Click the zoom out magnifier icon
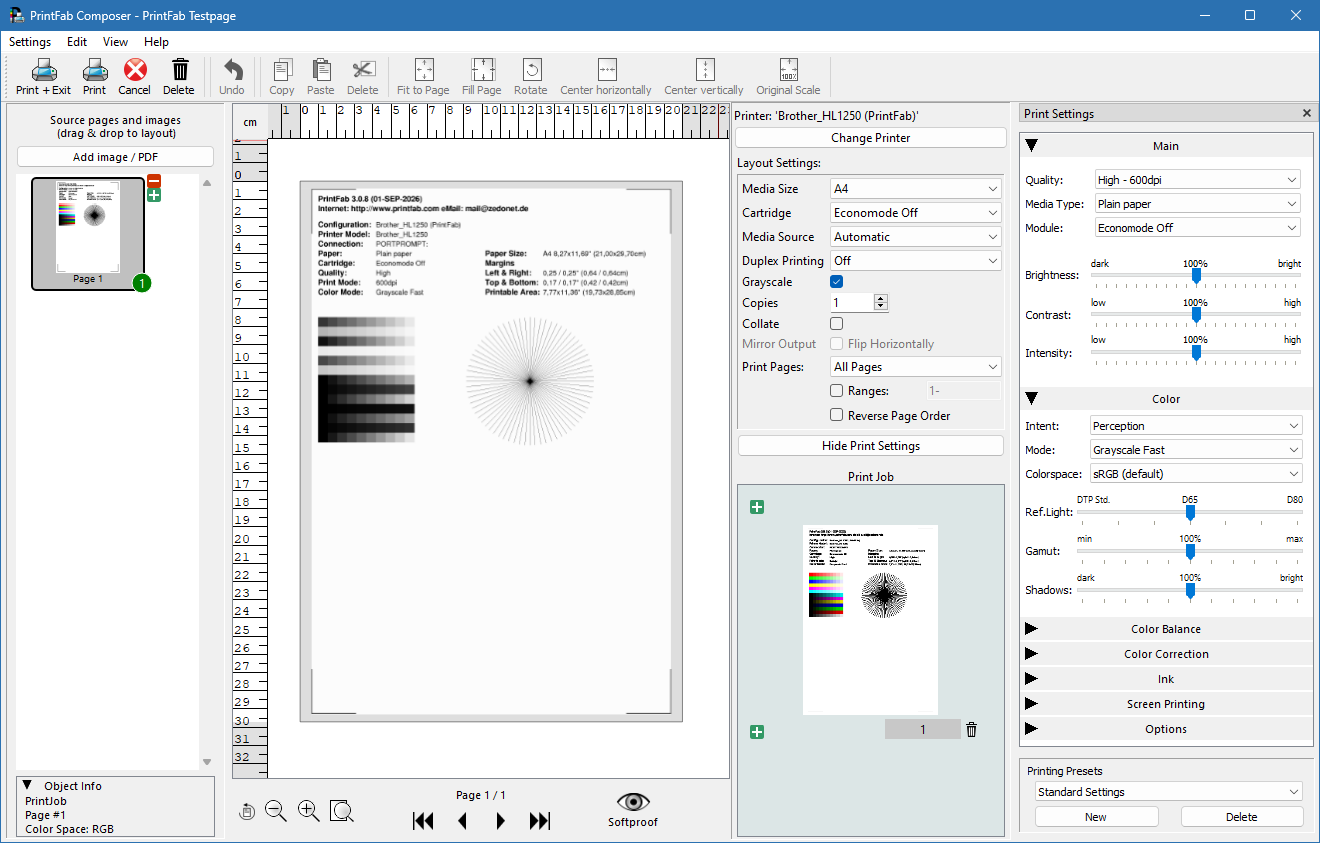 point(276,811)
